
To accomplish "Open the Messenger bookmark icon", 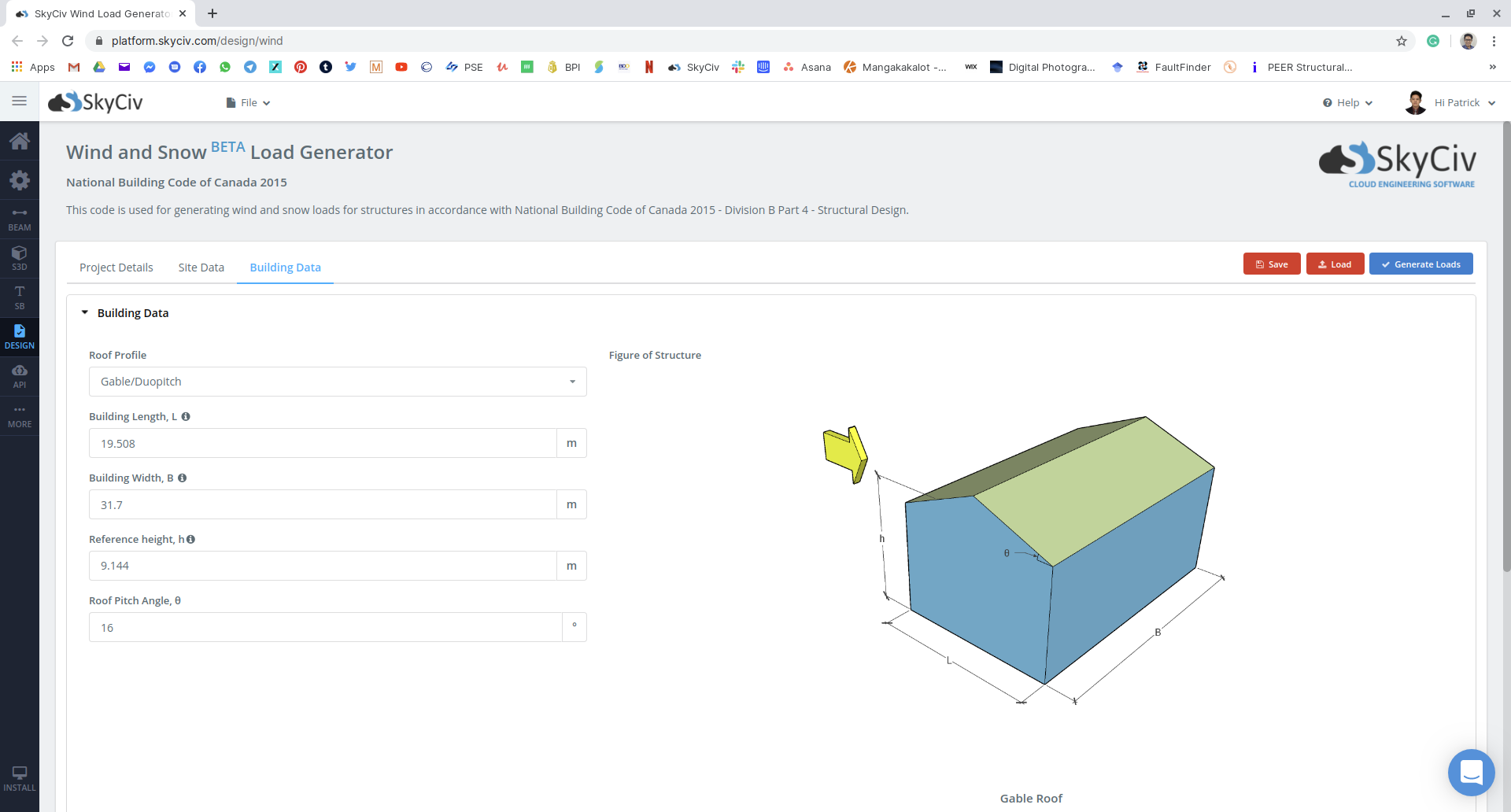I will (x=150, y=67).
